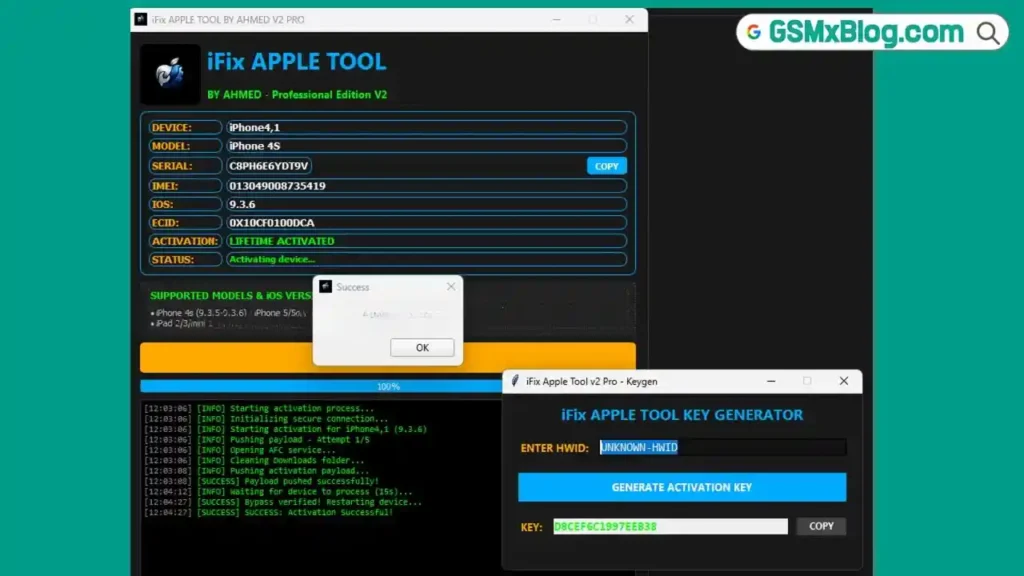The image size is (1024, 576).
Task: Click the orange activate button behind the dialog
Action: point(387,357)
